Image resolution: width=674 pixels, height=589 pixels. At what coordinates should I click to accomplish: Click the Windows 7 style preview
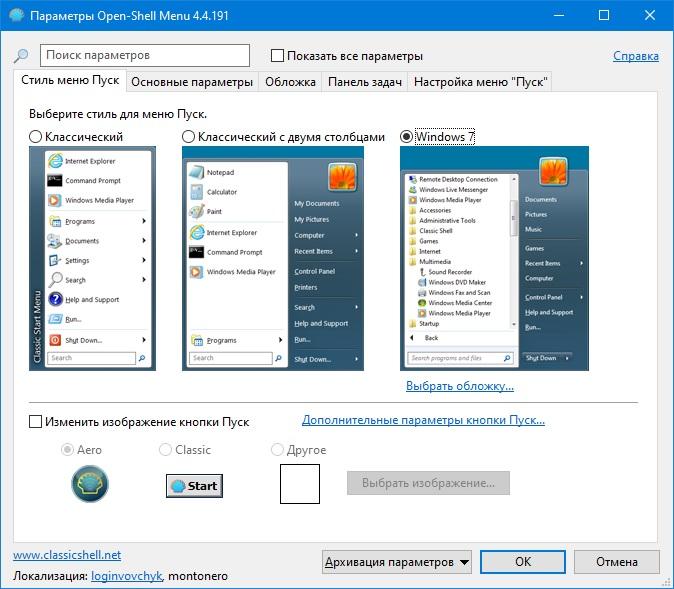(494, 258)
